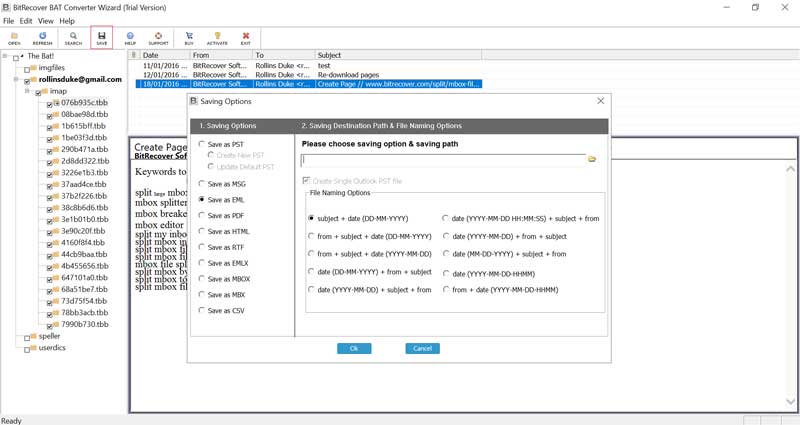Screen dimensions: 800x425
Task: Uncheck 7990b730.tbb folder checkbox
Action: pos(49,326)
